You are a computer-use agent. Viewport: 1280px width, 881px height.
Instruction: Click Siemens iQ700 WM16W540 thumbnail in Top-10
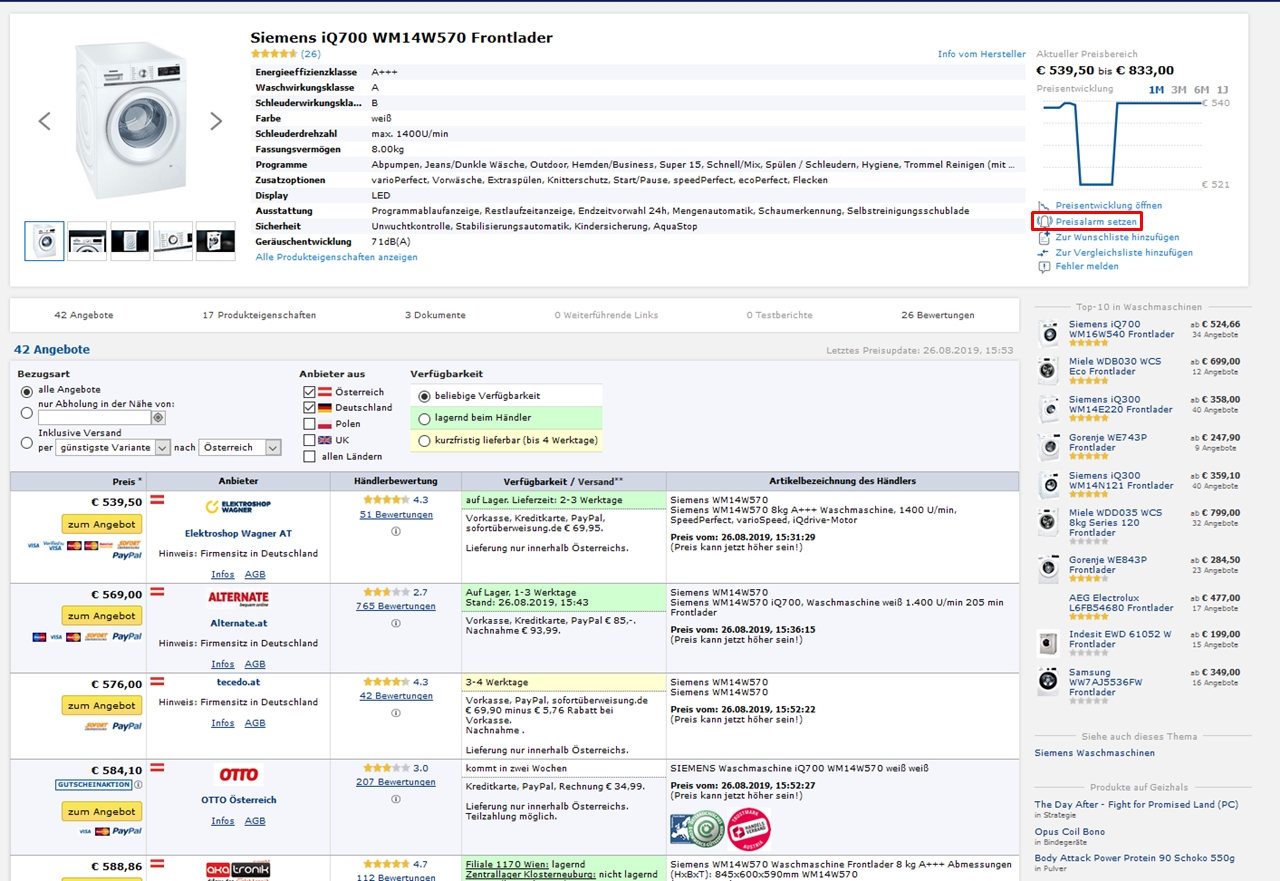point(1048,332)
